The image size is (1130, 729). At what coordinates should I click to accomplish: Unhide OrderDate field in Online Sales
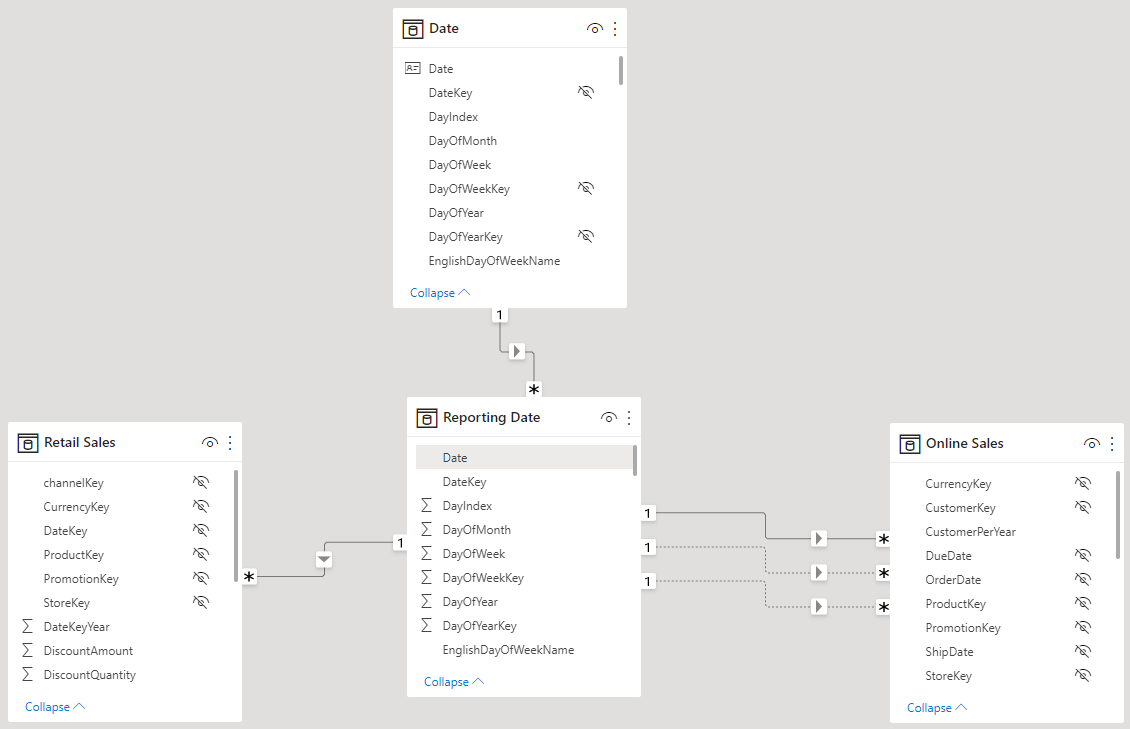click(1082, 579)
